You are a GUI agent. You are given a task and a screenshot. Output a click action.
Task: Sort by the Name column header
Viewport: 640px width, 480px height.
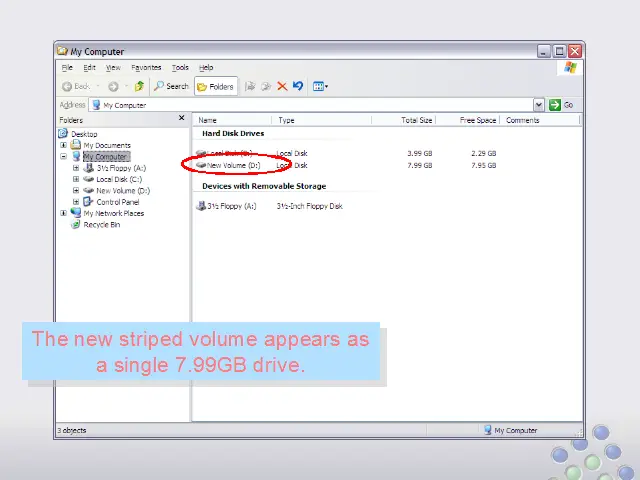point(233,120)
